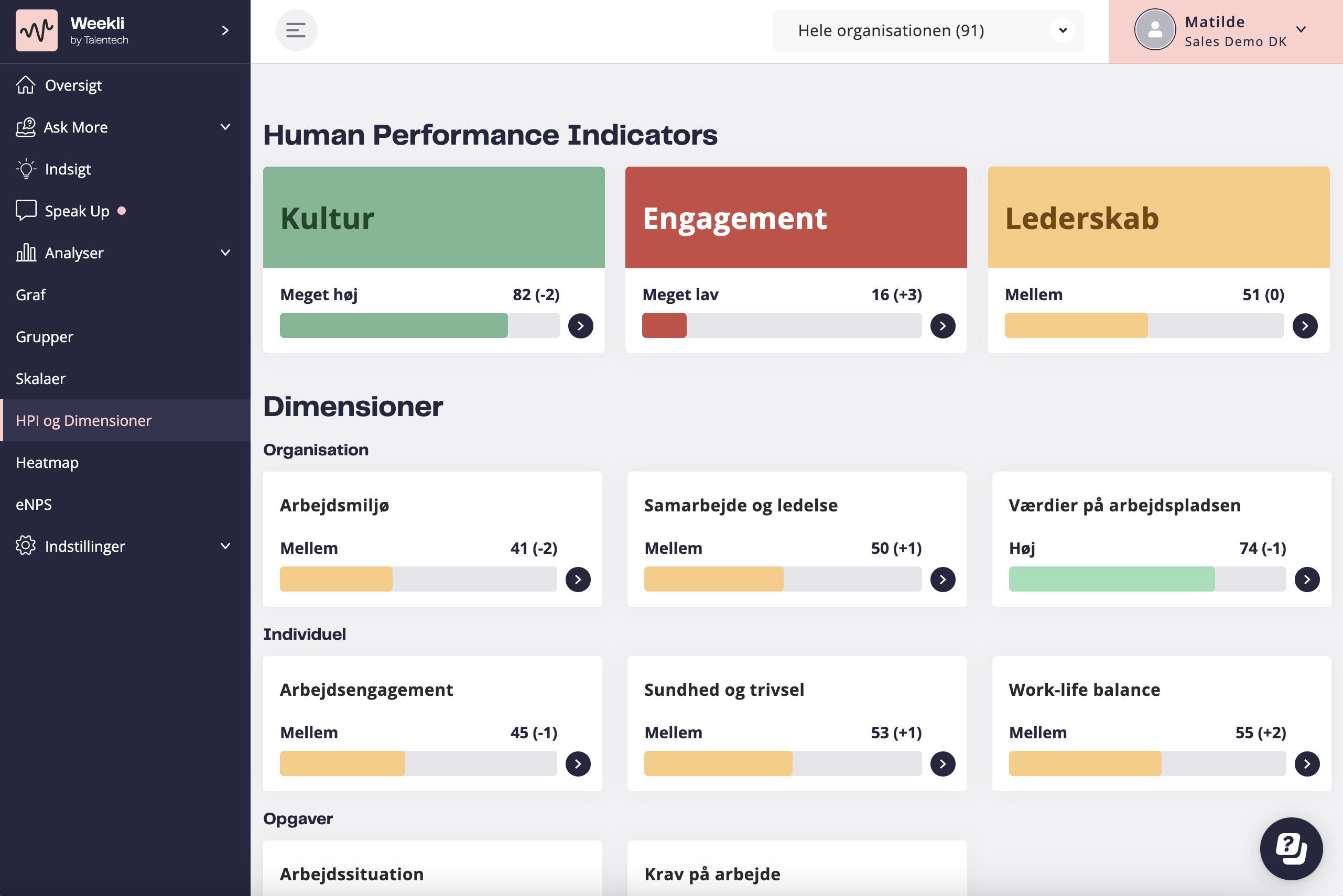The width and height of the screenshot is (1343, 896).
Task: Click Værdier på arbejdspladsen green progress bar
Action: 1111,580
